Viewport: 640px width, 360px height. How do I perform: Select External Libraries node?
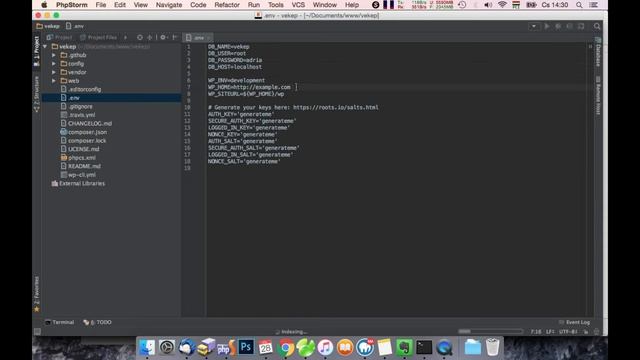point(78,183)
